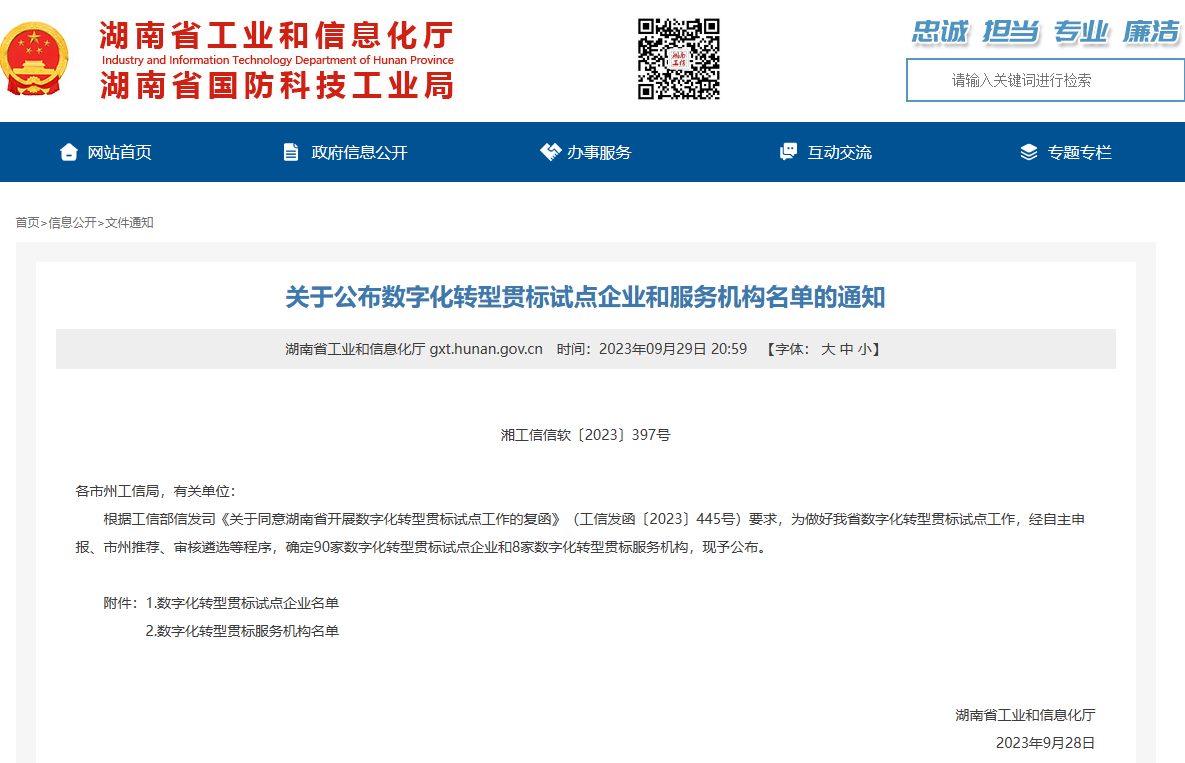Click 文件通知 in the breadcrumb
This screenshot has height=763, width=1185.
[130, 222]
